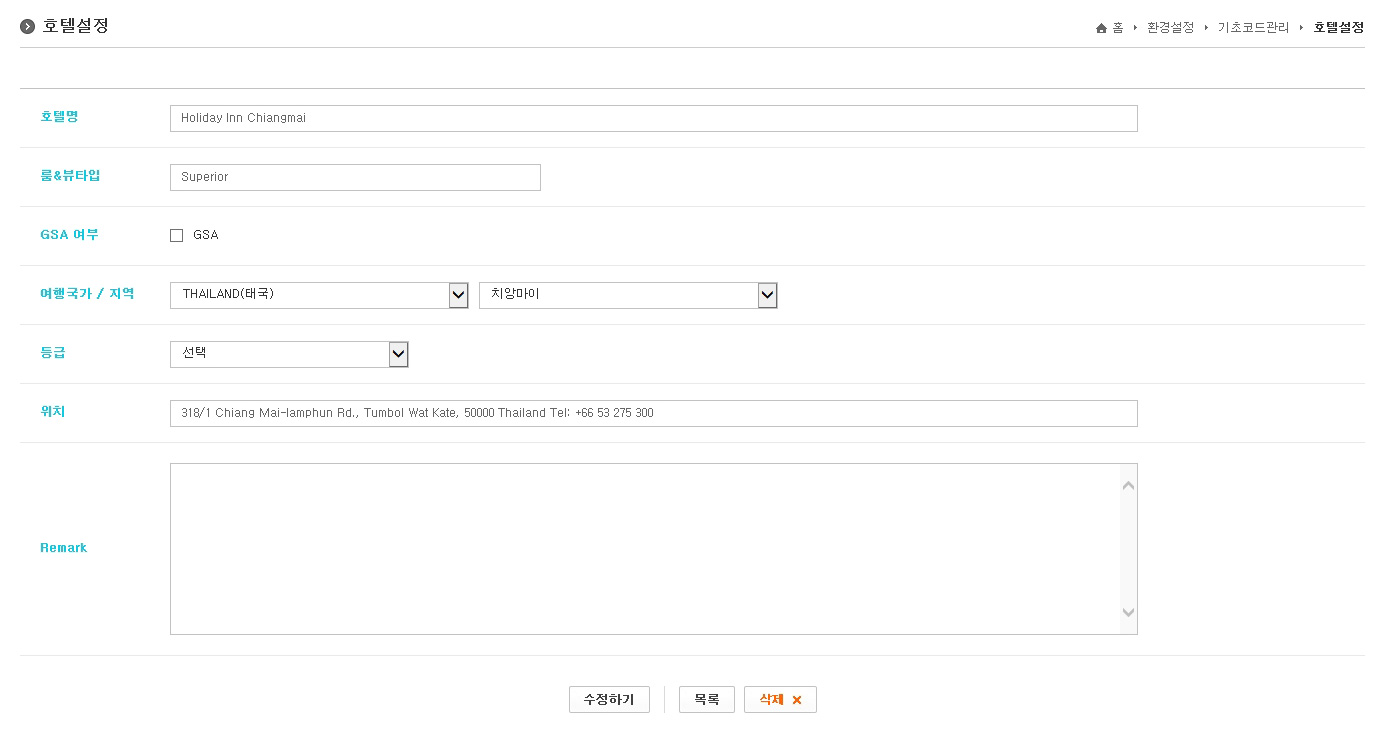Click 홈 breadcrumb link
Screen dimensions: 1385x743
pyautogui.click(x=1118, y=28)
